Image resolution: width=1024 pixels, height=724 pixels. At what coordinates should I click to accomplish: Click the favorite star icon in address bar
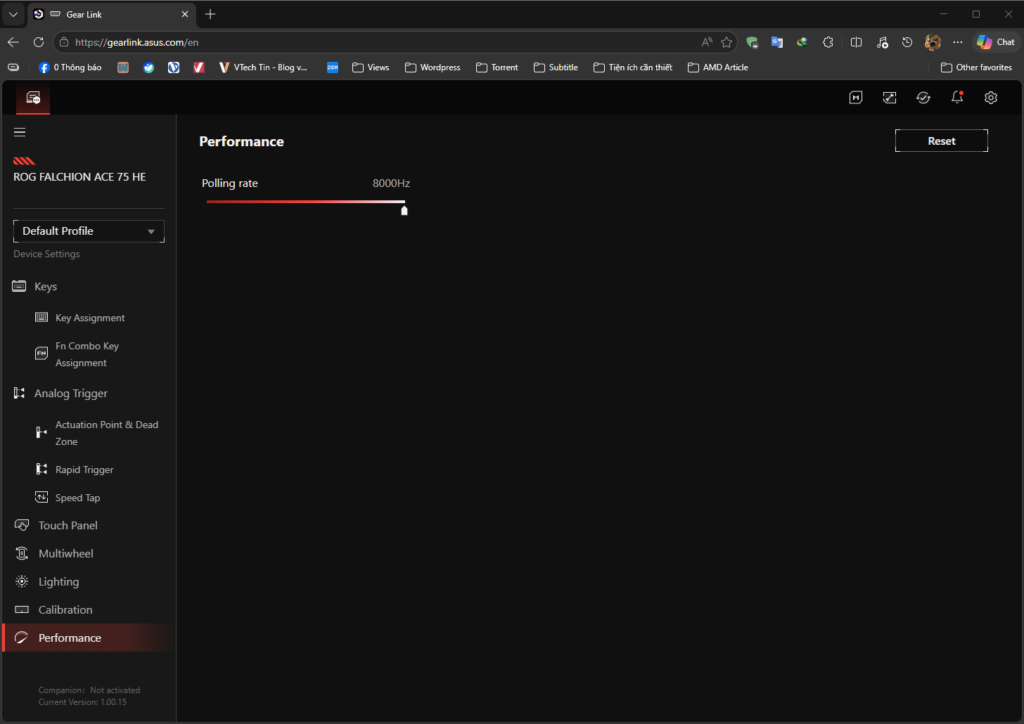coord(727,42)
